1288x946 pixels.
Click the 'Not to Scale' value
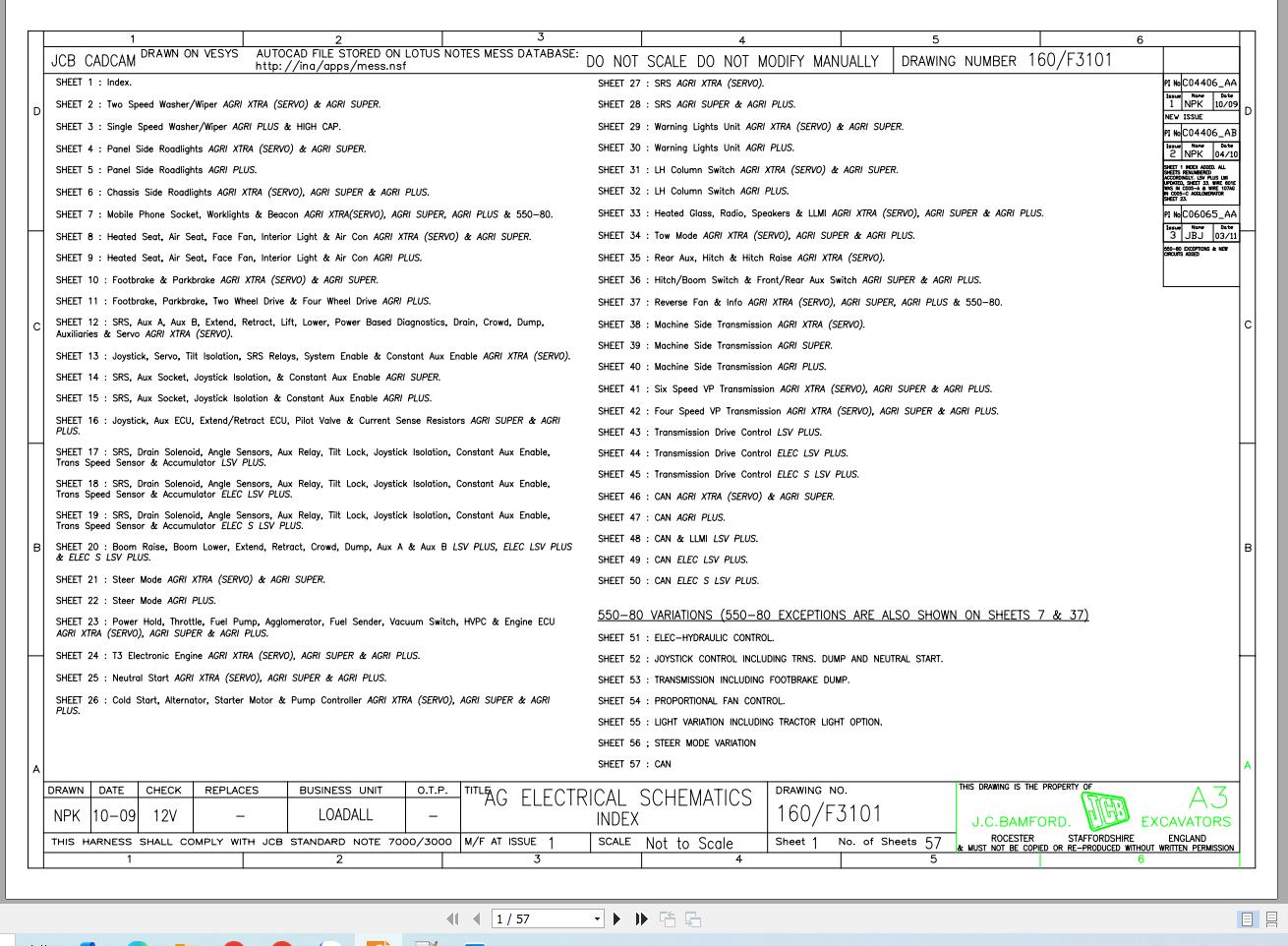tap(689, 843)
